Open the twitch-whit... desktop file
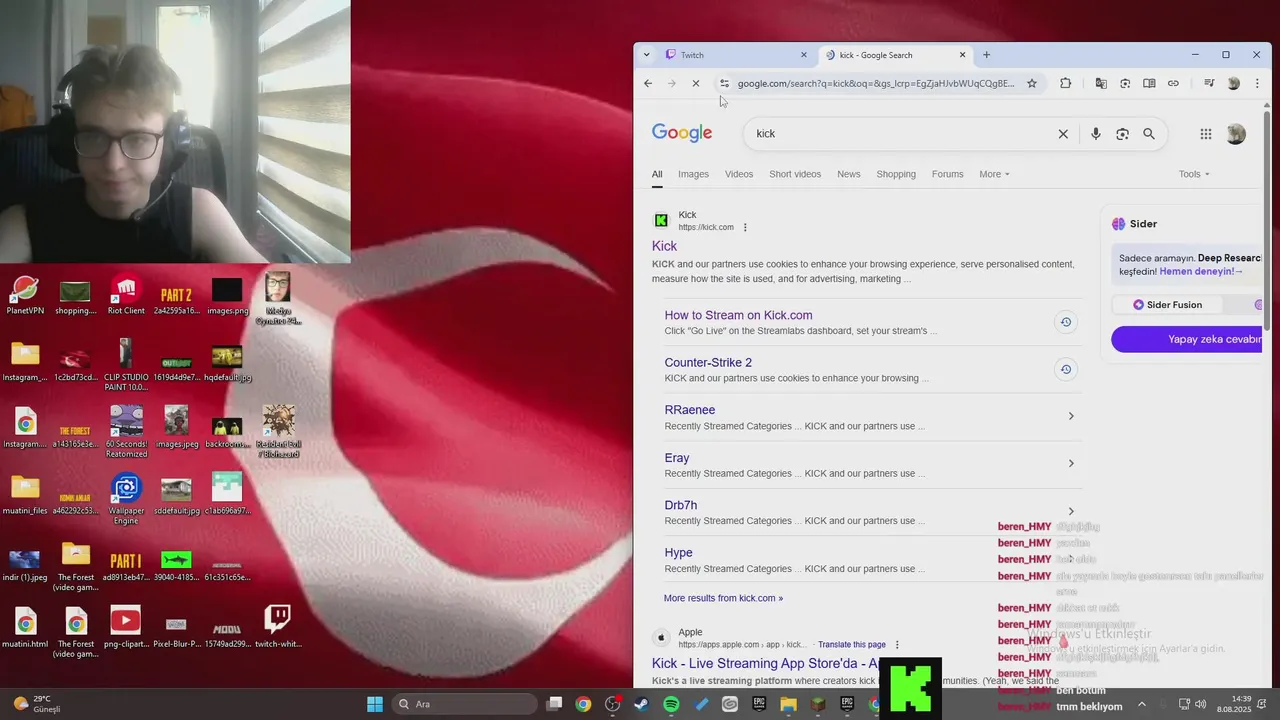The height and width of the screenshot is (720, 1280). coord(278,627)
